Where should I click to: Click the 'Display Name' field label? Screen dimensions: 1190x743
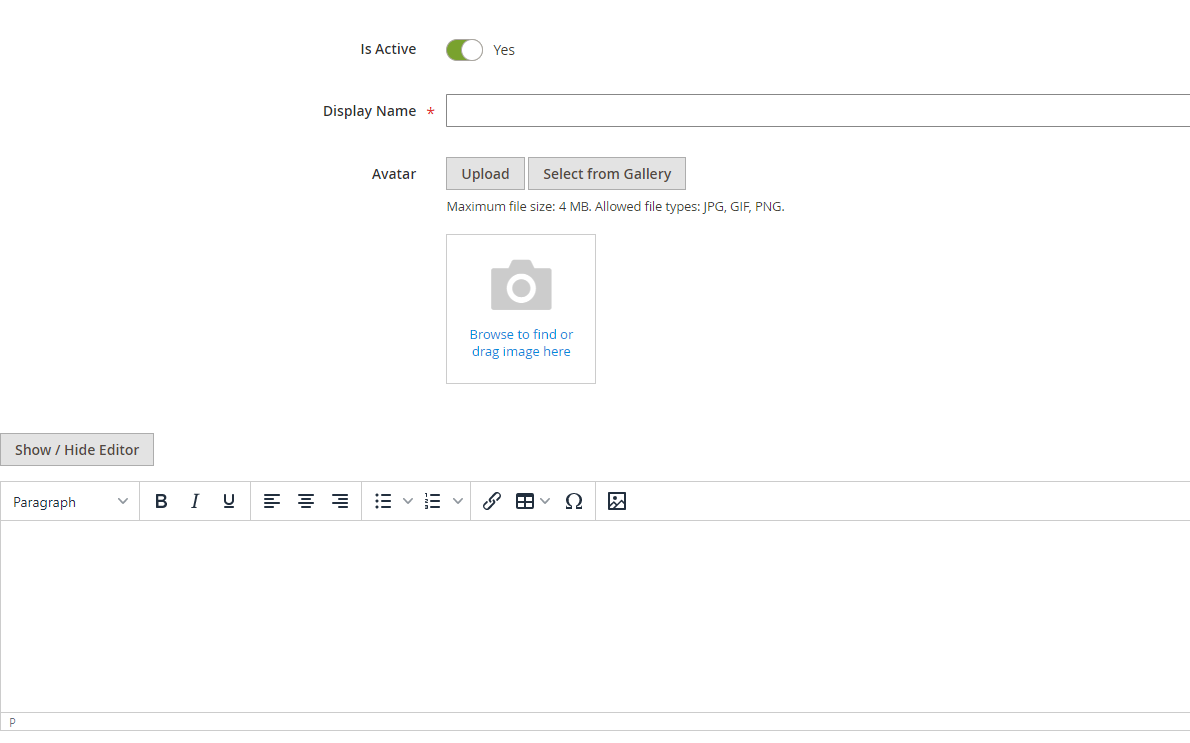click(370, 111)
